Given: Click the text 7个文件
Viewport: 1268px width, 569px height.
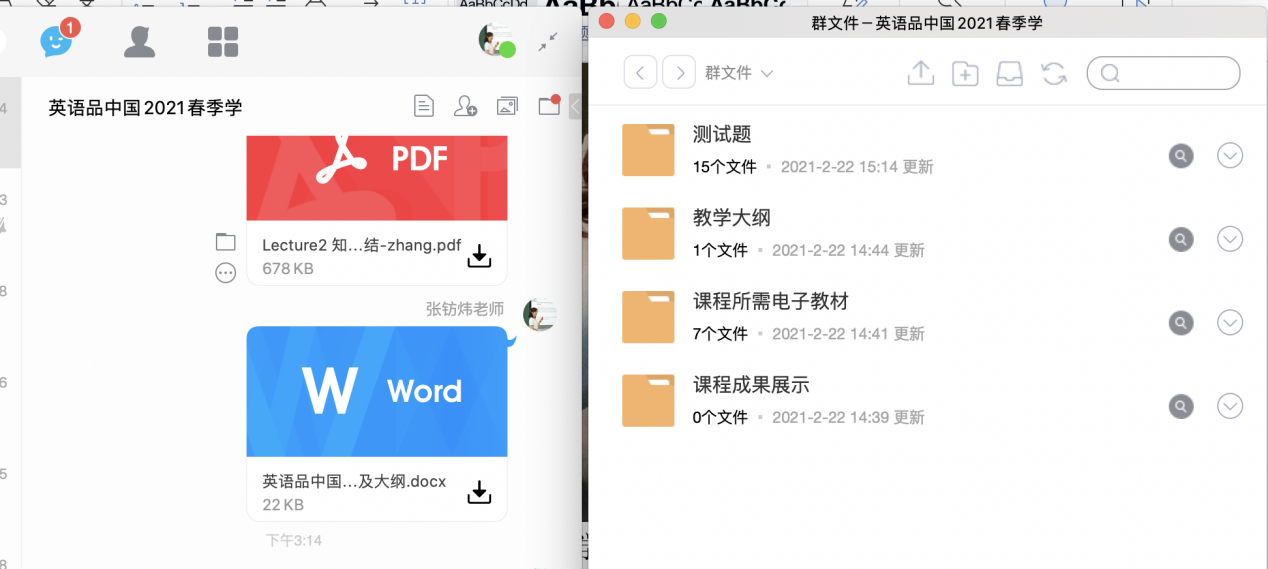Looking at the screenshot, I should pos(720,334).
